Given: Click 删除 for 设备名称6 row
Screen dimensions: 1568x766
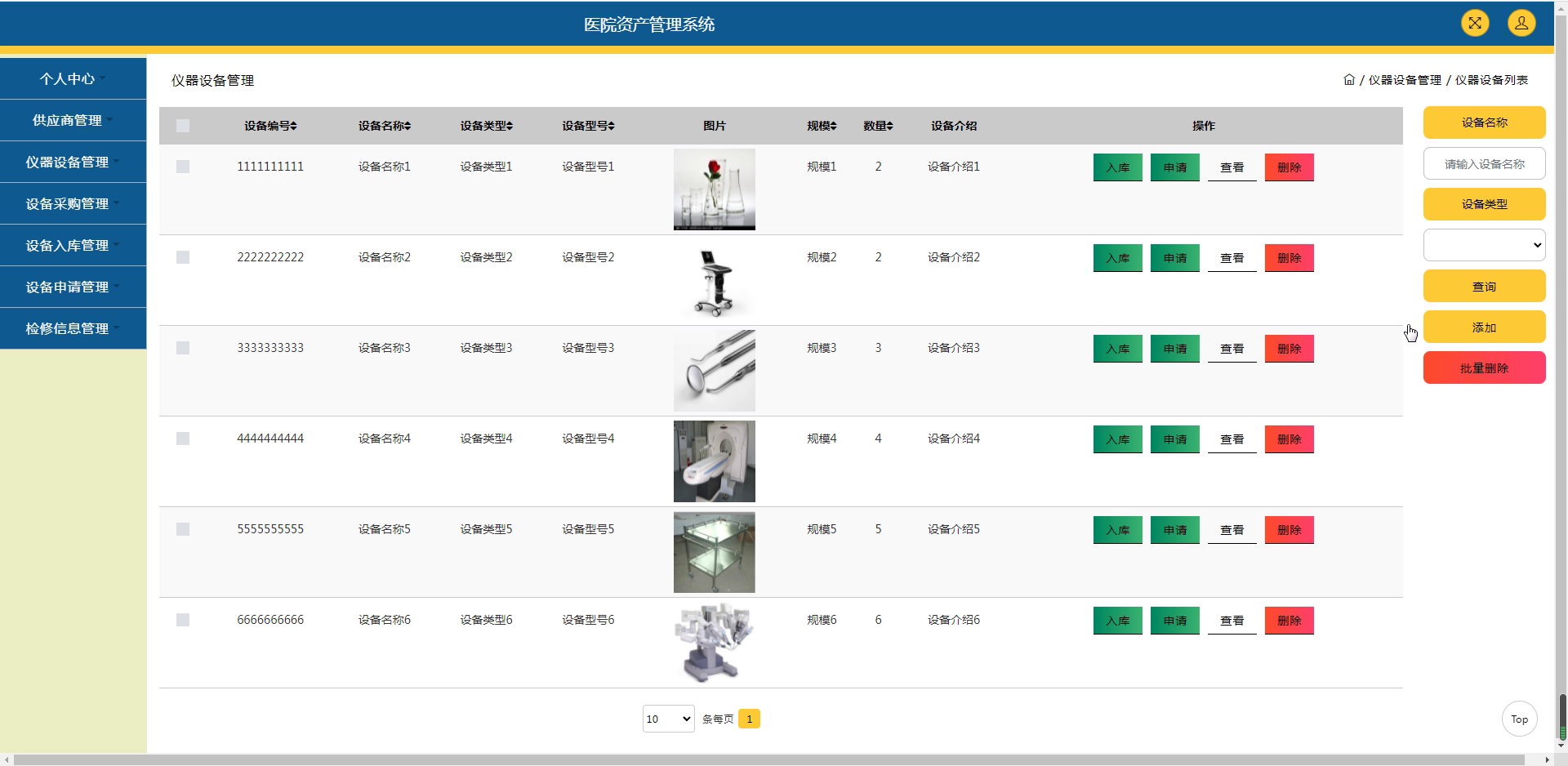Looking at the screenshot, I should click(1289, 621).
